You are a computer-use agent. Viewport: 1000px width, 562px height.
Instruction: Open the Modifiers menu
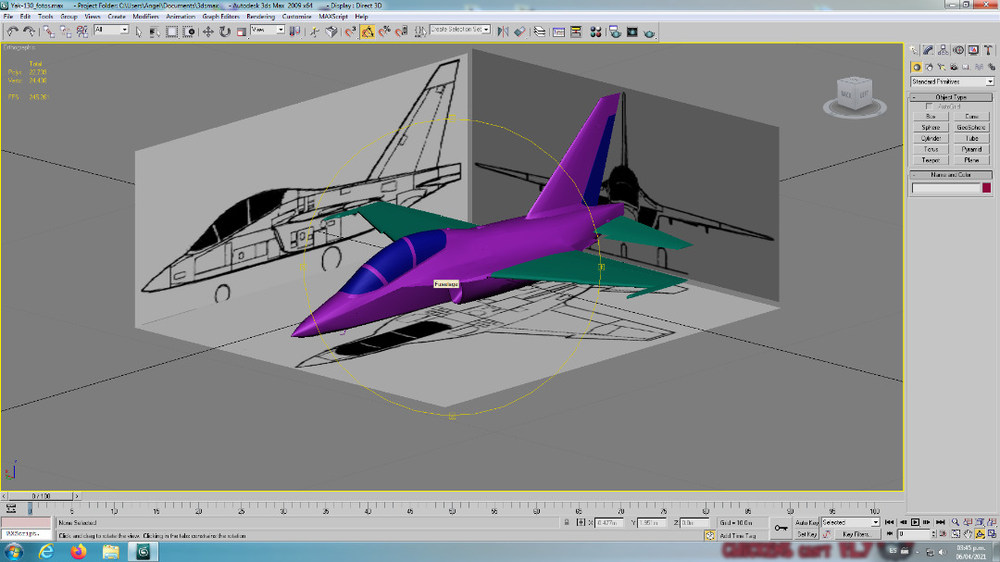coord(145,17)
